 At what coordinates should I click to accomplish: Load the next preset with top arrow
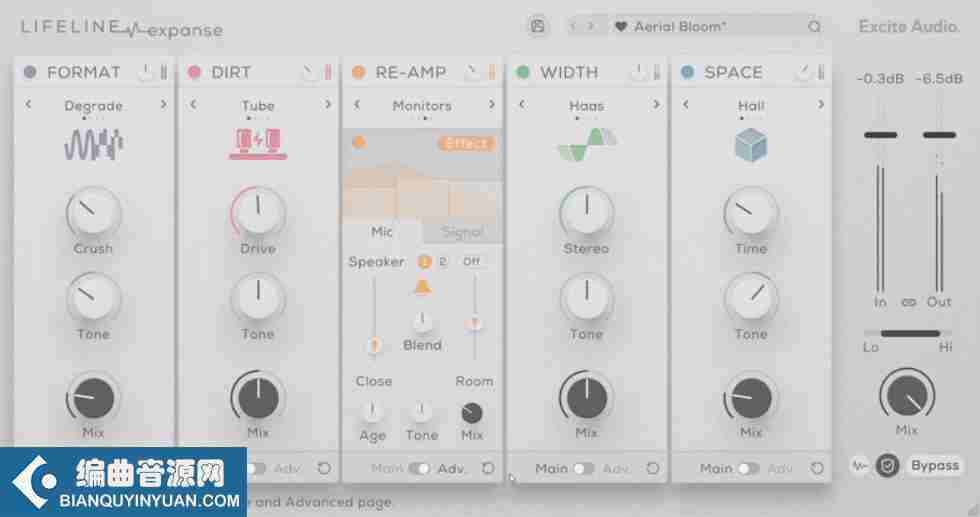point(591,26)
